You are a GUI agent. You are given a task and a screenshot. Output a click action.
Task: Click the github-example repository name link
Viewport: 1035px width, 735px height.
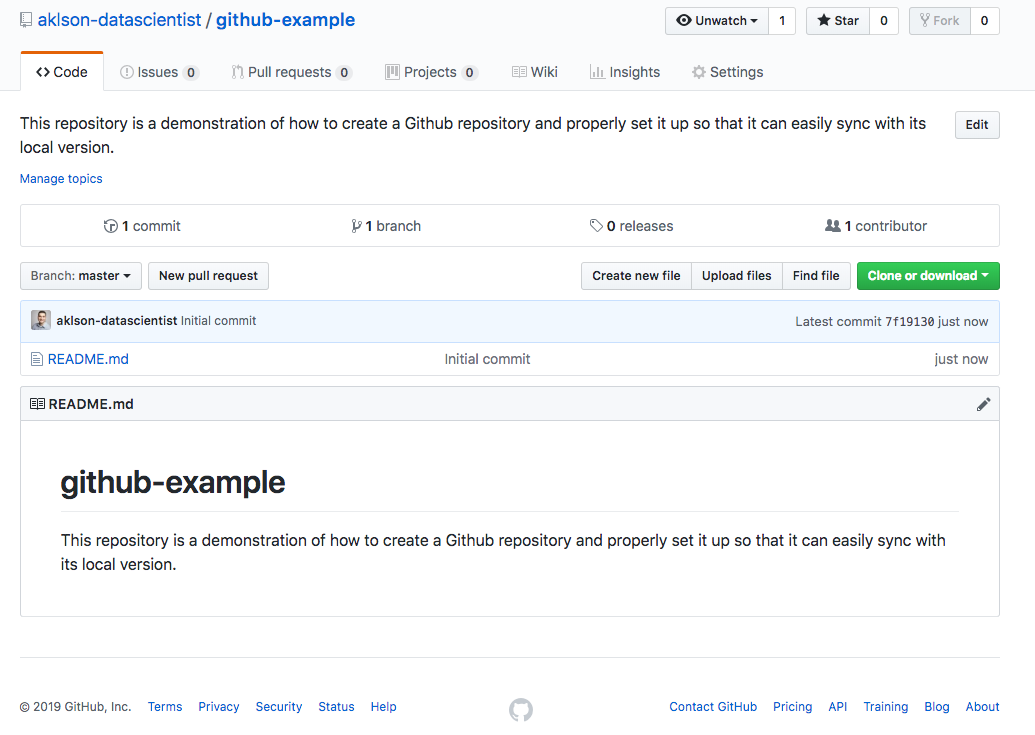pyautogui.click(x=286, y=20)
